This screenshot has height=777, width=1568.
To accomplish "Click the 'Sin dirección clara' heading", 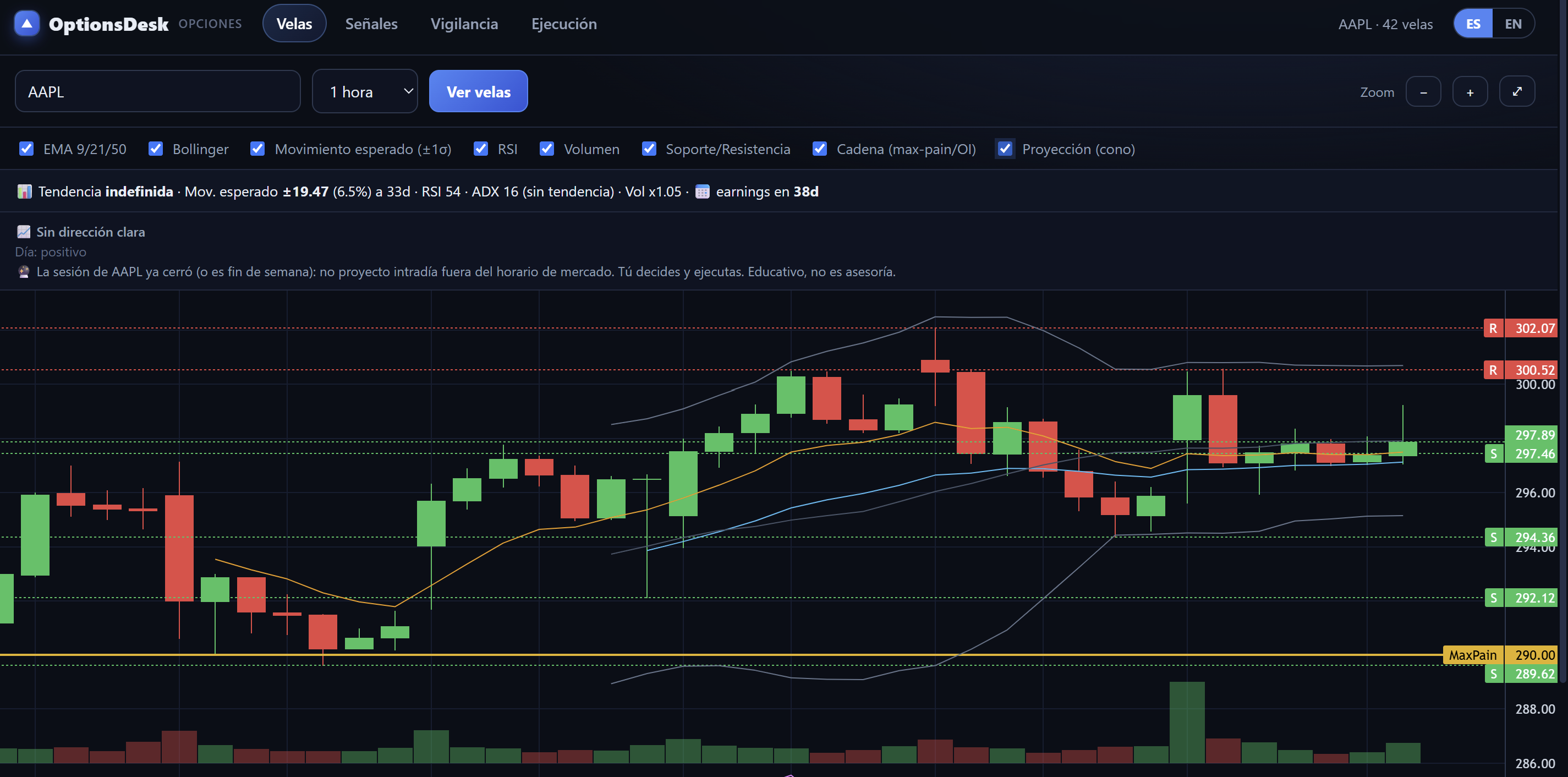I will (91, 232).
